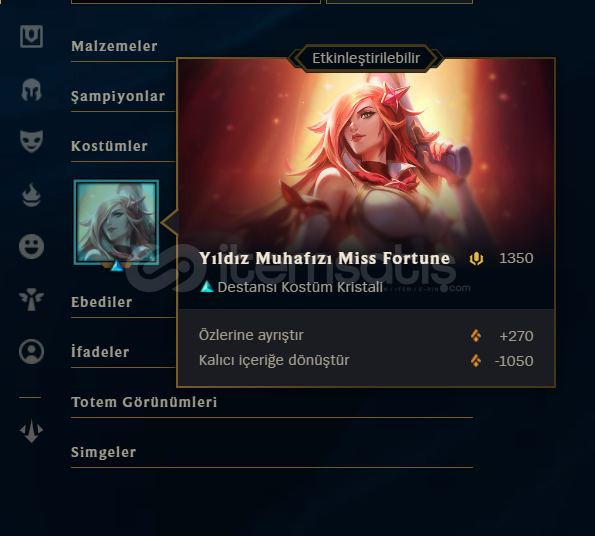Expand the Malzemeler section
Image resolution: width=595 pixels, height=536 pixels.
point(114,46)
